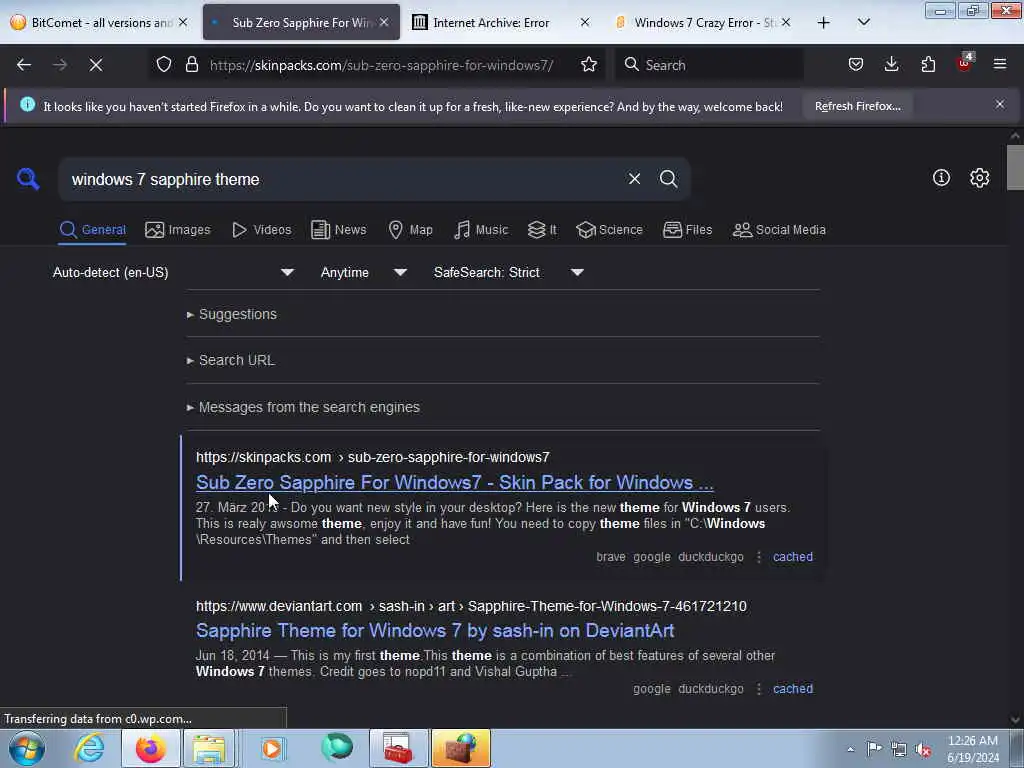This screenshot has height=768, width=1024.
Task: Select the Images category
Action: pyautogui.click(x=178, y=230)
